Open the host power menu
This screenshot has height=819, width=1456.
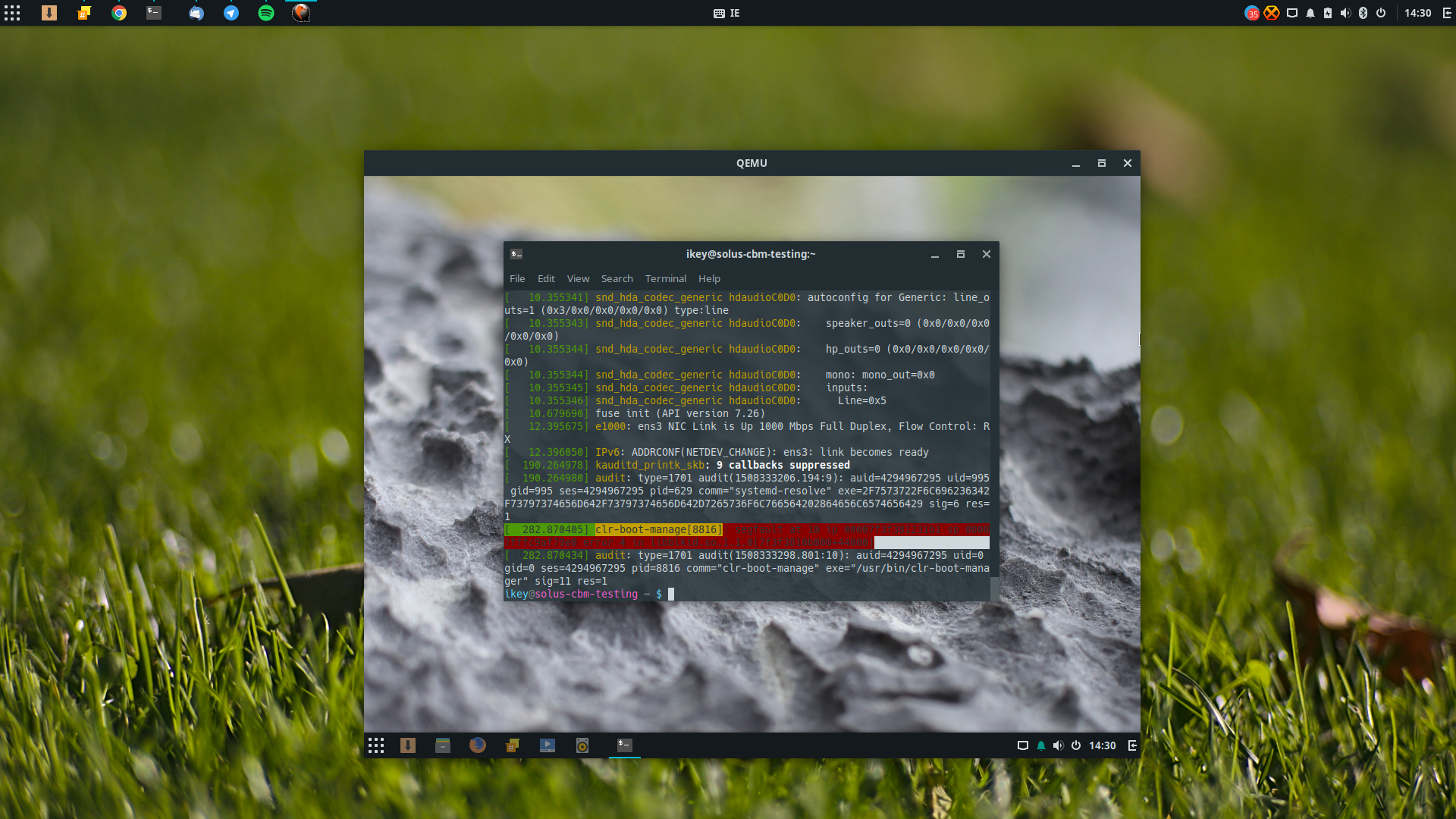pyautogui.click(x=1381, y=13)
